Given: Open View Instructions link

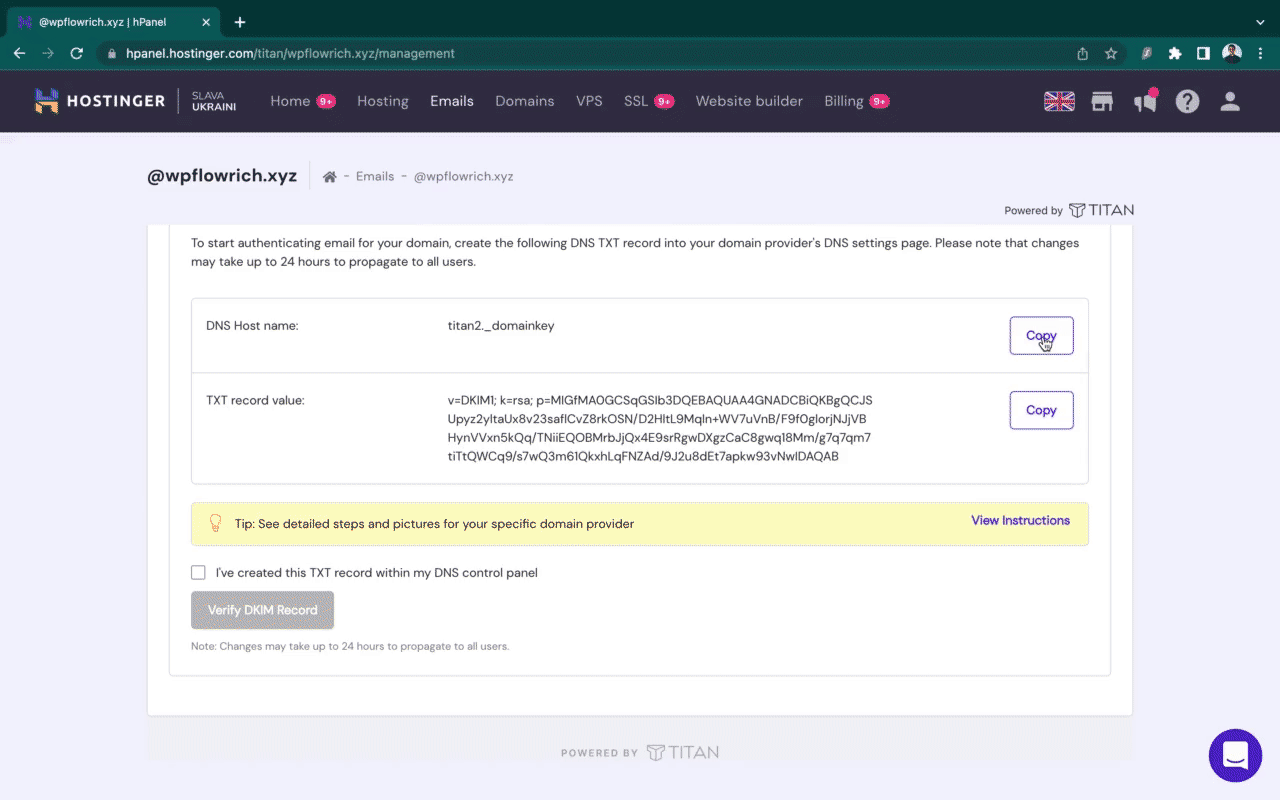Looking at the screenshot, I should 1020,521.
